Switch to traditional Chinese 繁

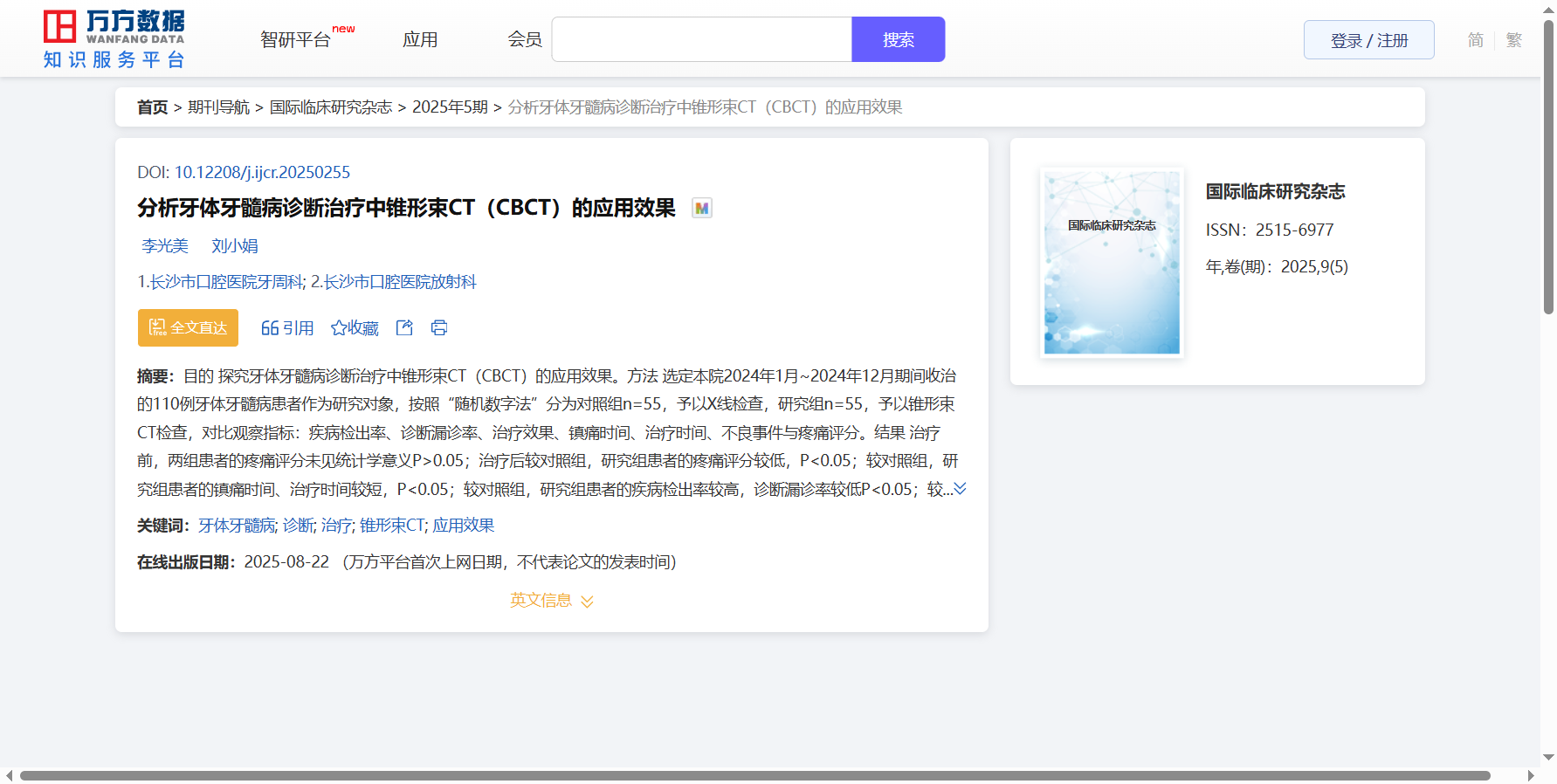click(1513, 40)
